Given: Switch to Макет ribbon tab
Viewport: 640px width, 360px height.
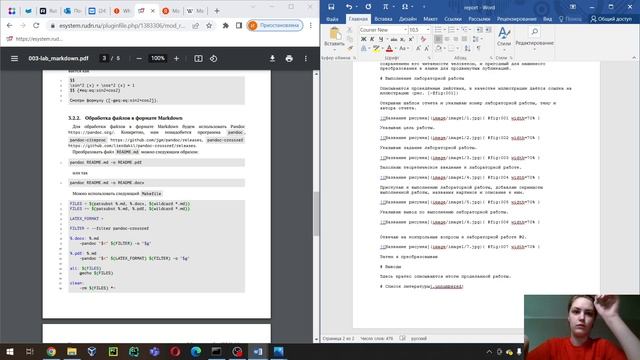Looking at the screenshot, I should tap(430, 19).
